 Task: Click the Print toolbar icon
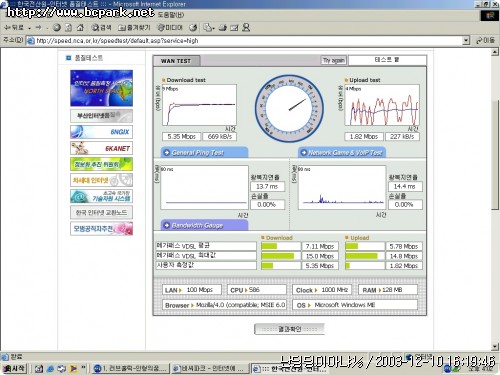point(223,28)
